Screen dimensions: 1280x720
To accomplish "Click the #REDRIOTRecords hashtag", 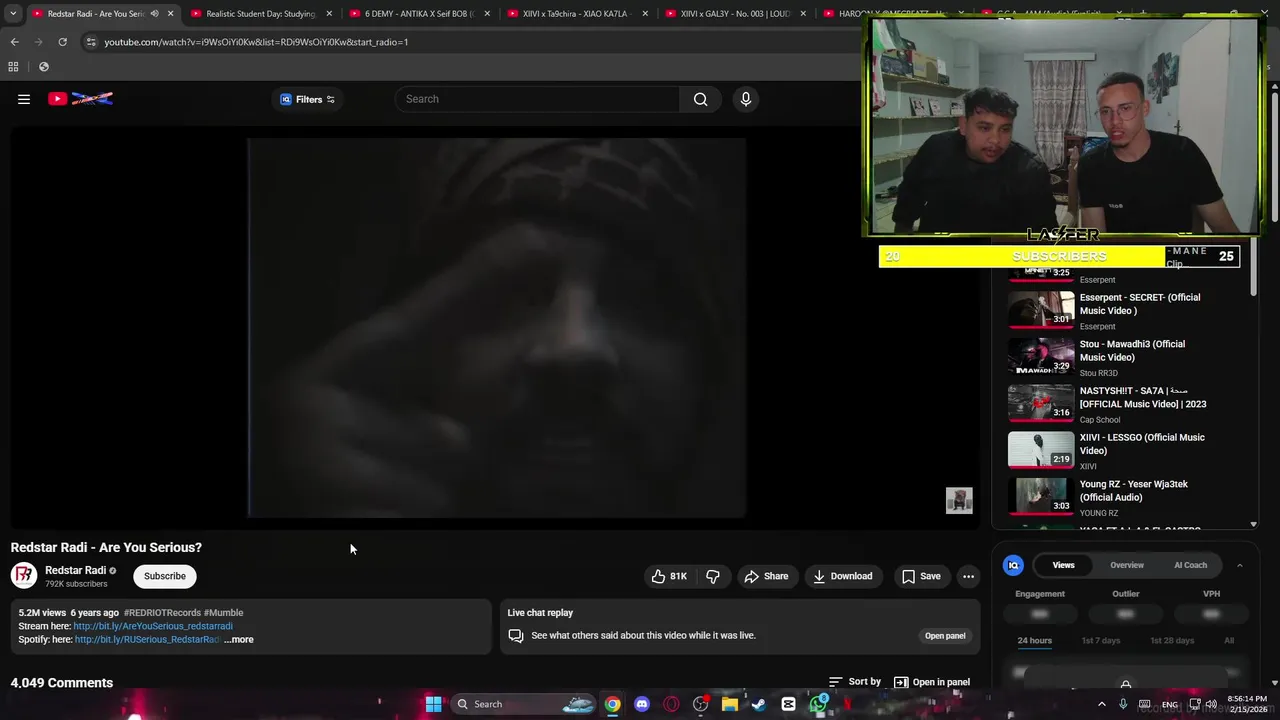I will pyautogui.click(x=162, y=613).
